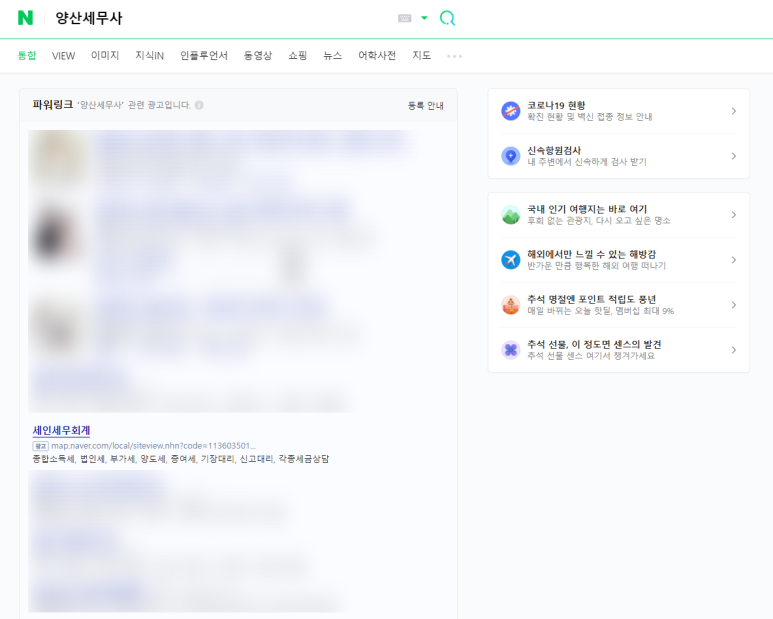Open the 이미지 tab
The height and width of the screenshot is (619, 773).
tap(105, 55)
